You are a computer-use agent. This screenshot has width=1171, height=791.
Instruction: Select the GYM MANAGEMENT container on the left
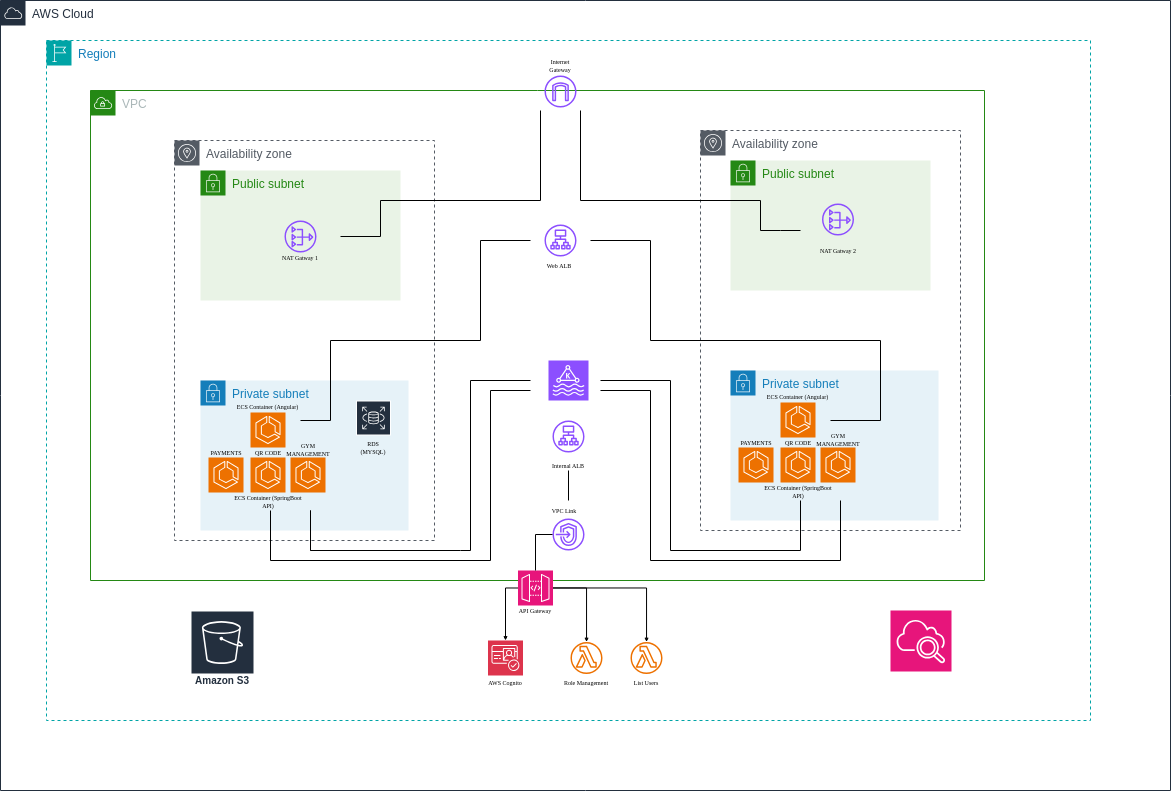(307, 474)
